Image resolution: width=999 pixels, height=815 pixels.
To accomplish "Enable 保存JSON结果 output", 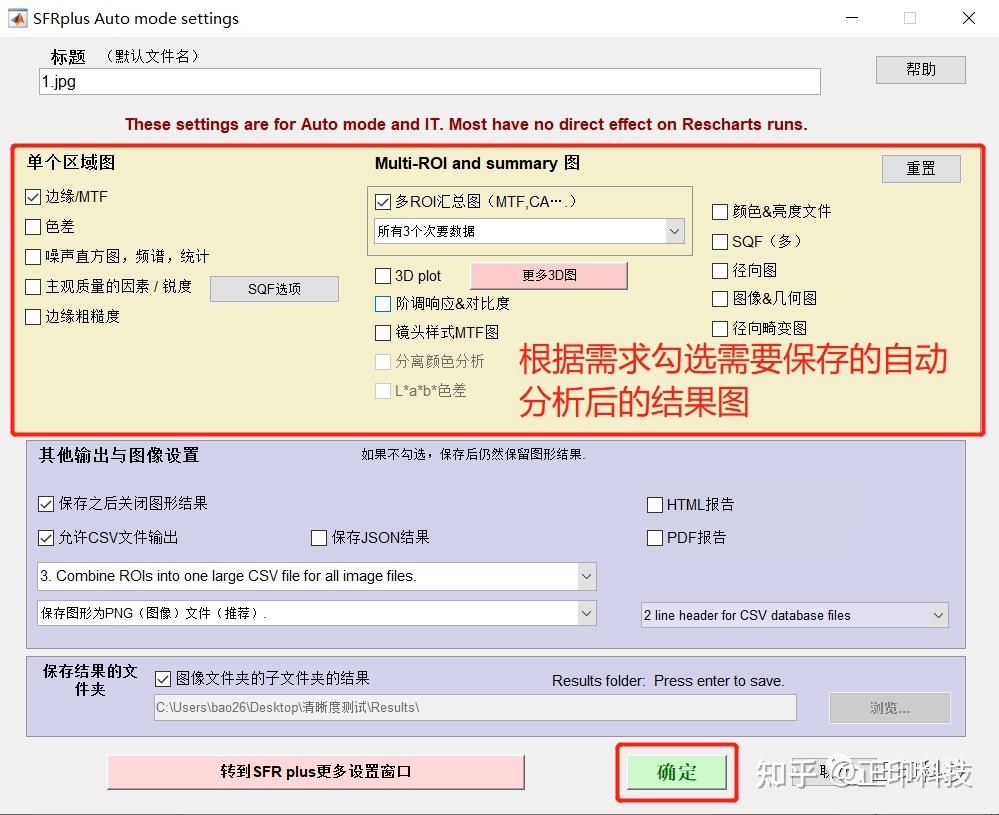I will pos(318,538).
